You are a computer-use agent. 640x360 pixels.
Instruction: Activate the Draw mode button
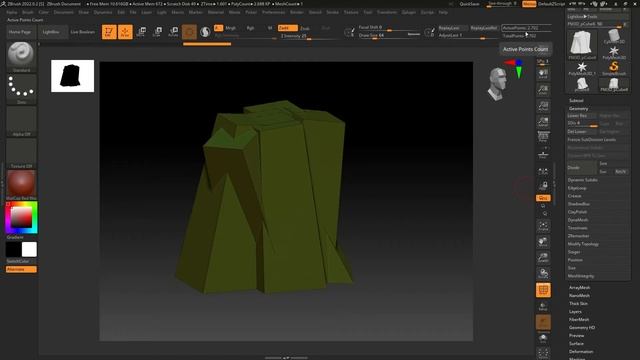(x=125, y=32)
